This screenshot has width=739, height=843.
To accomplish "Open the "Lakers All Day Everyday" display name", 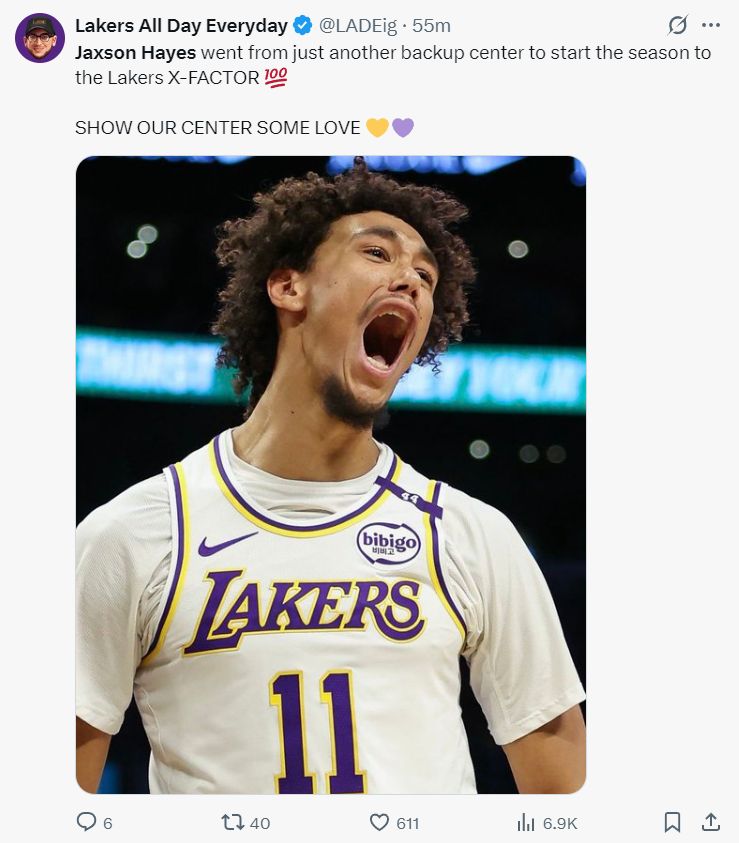I will coord(181,25).
